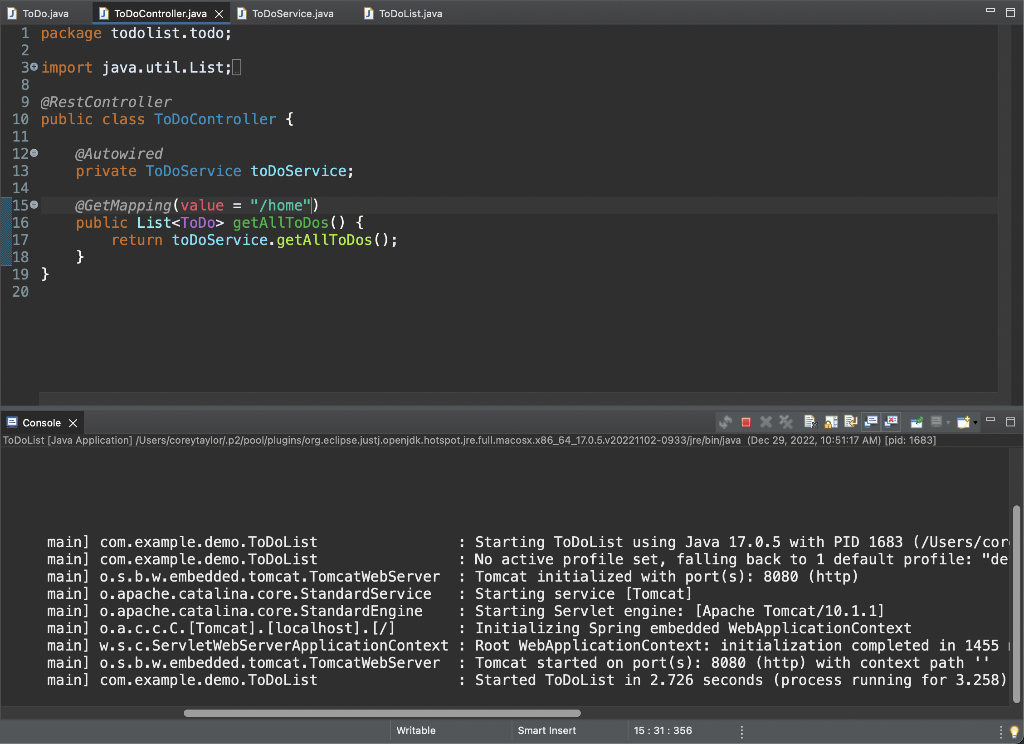The width and height of the screenshot is (1024, 744).
Task: Close the ToDoController.java editor tab
Action: 220,13
